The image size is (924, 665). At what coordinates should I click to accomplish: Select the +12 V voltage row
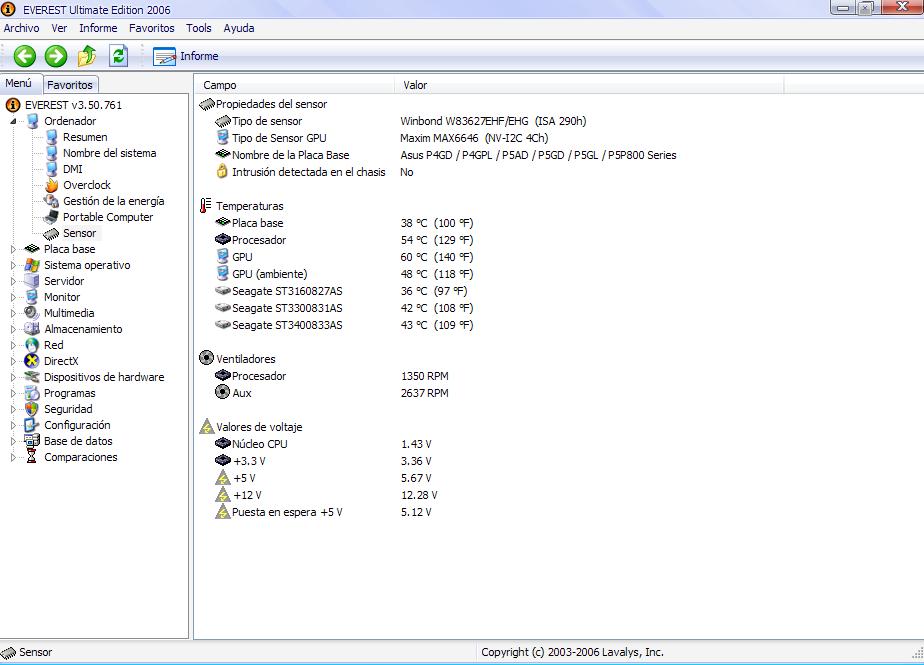point(326,495)
